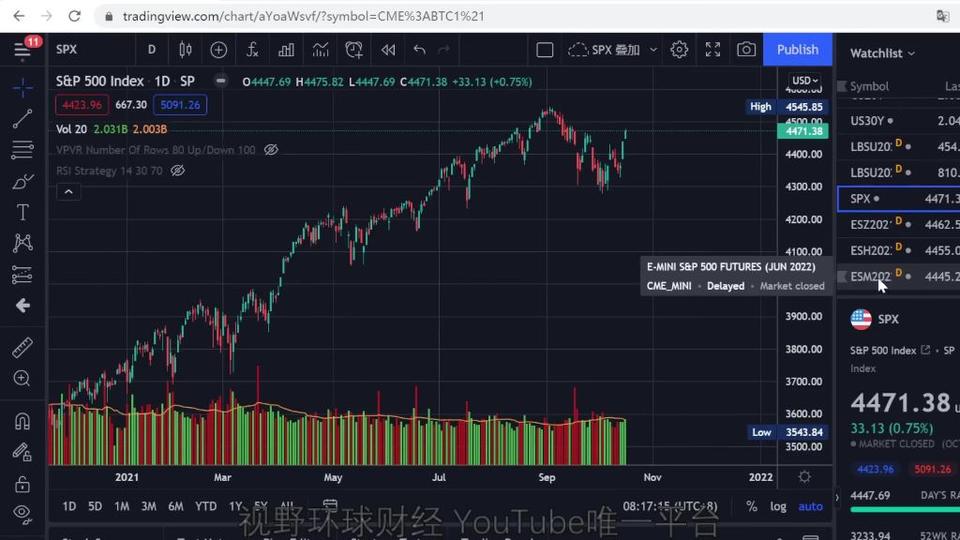Image resolution: width=960 pixels, height=540 pixels.
Task: Toggle lock all drawing tools
Action: (22, 484)
